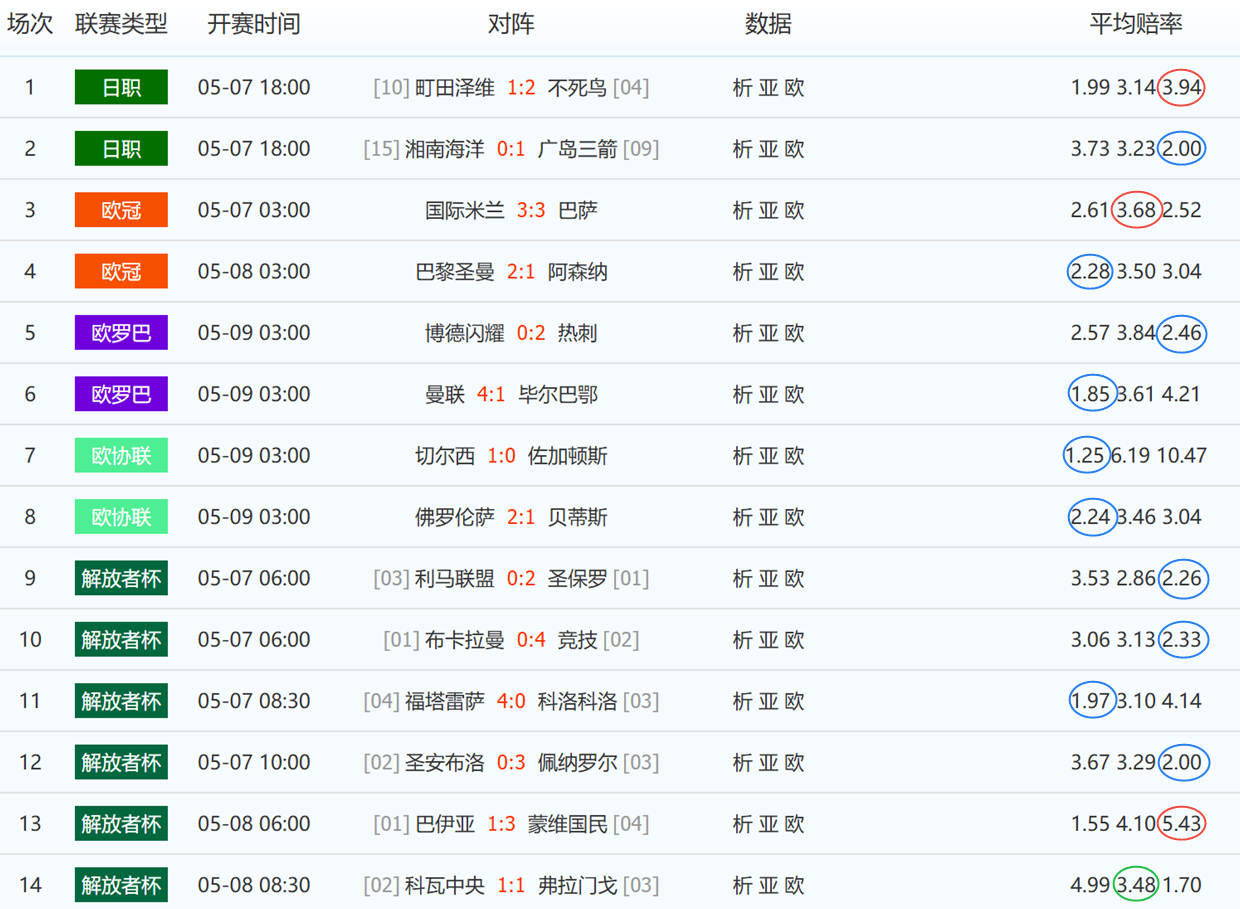This screenshot has width=1240, height=909.
Task: Click the 1.97 home odds value
Action: tap(1090, 701)
